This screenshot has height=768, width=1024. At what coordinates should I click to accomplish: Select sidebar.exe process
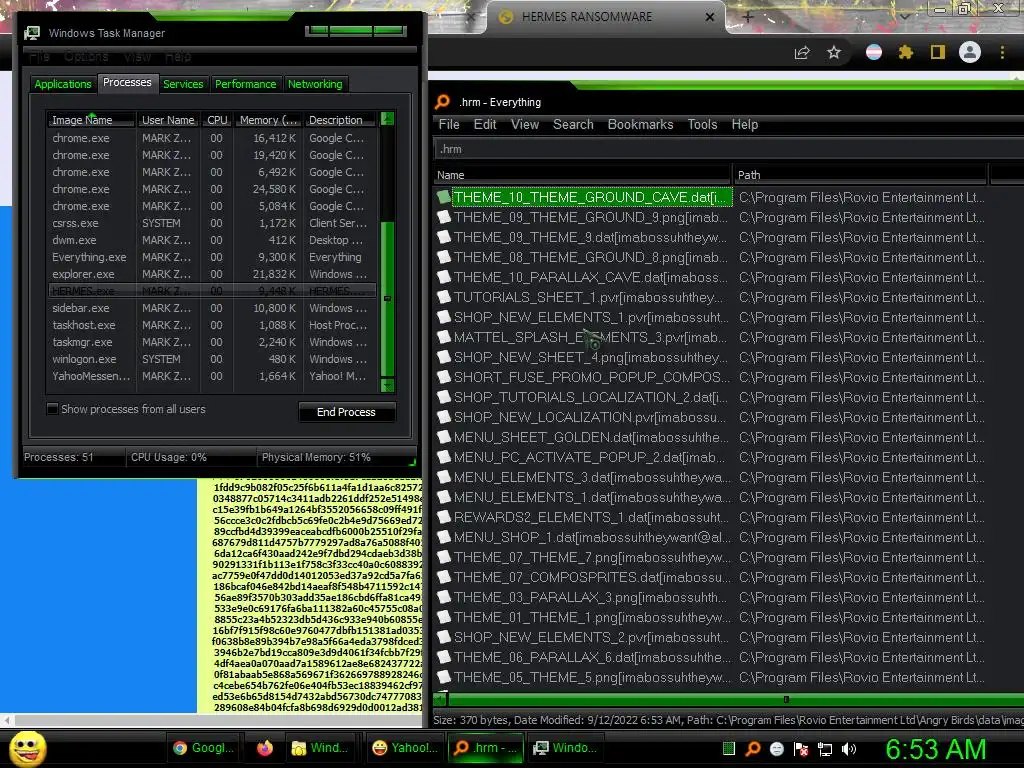(212, 308)
